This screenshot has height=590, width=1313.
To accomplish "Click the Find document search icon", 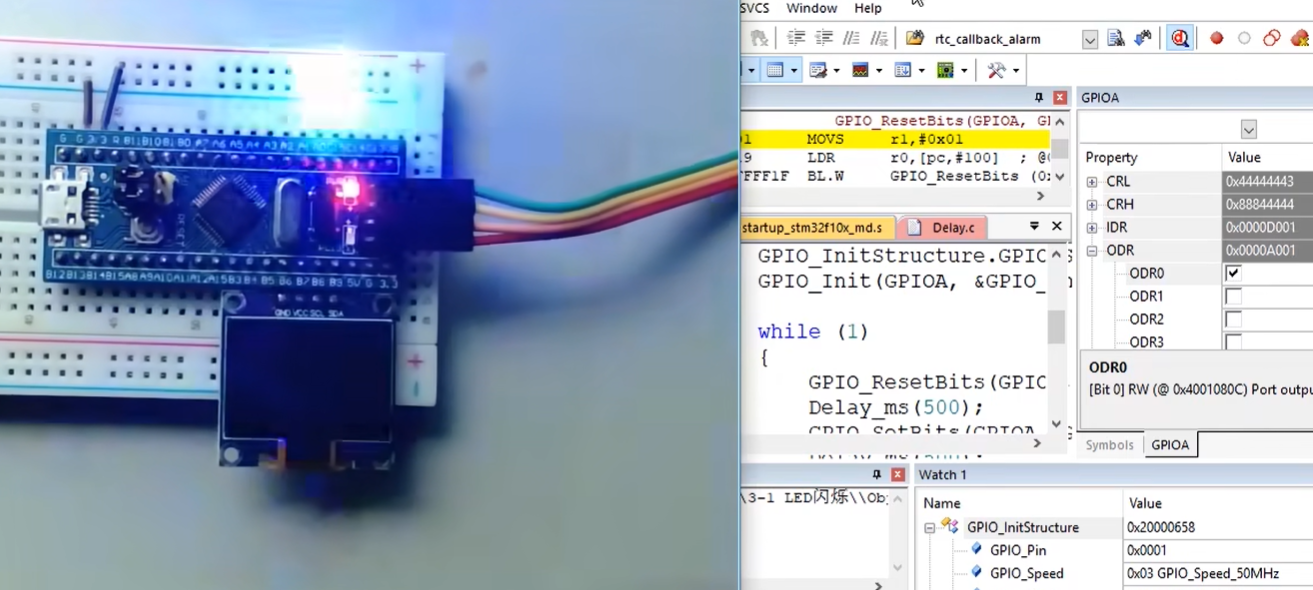I will 1116,39.
